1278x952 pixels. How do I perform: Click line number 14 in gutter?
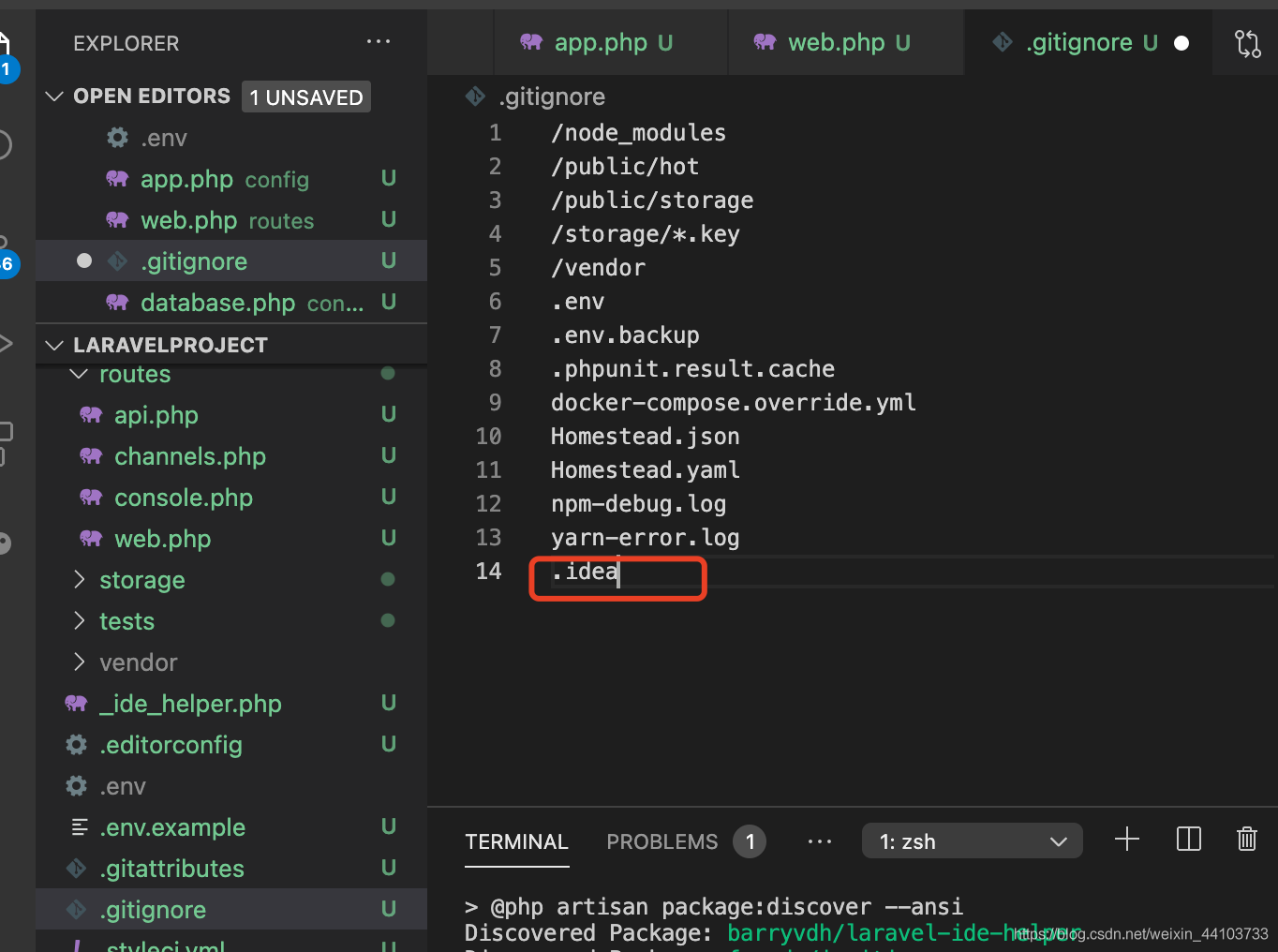[x=488, y=572]
